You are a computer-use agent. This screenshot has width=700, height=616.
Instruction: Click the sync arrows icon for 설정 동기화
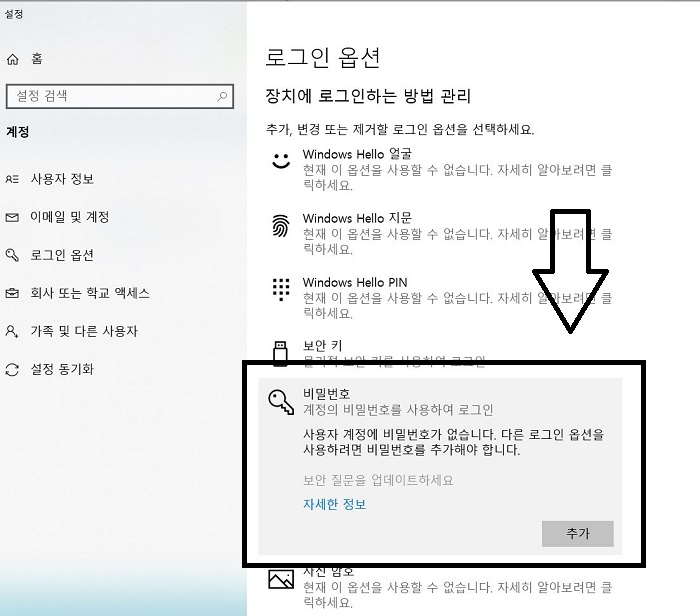pyautogui.click(x=12, y=370)
